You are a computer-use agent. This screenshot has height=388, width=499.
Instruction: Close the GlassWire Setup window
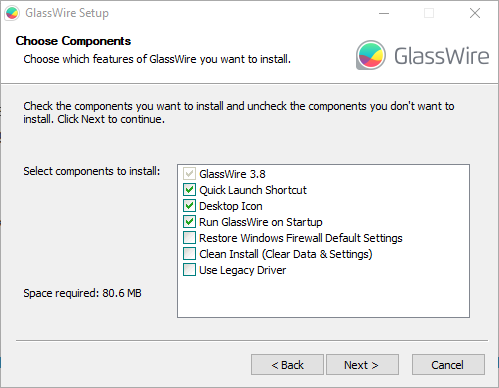point(475,13)
